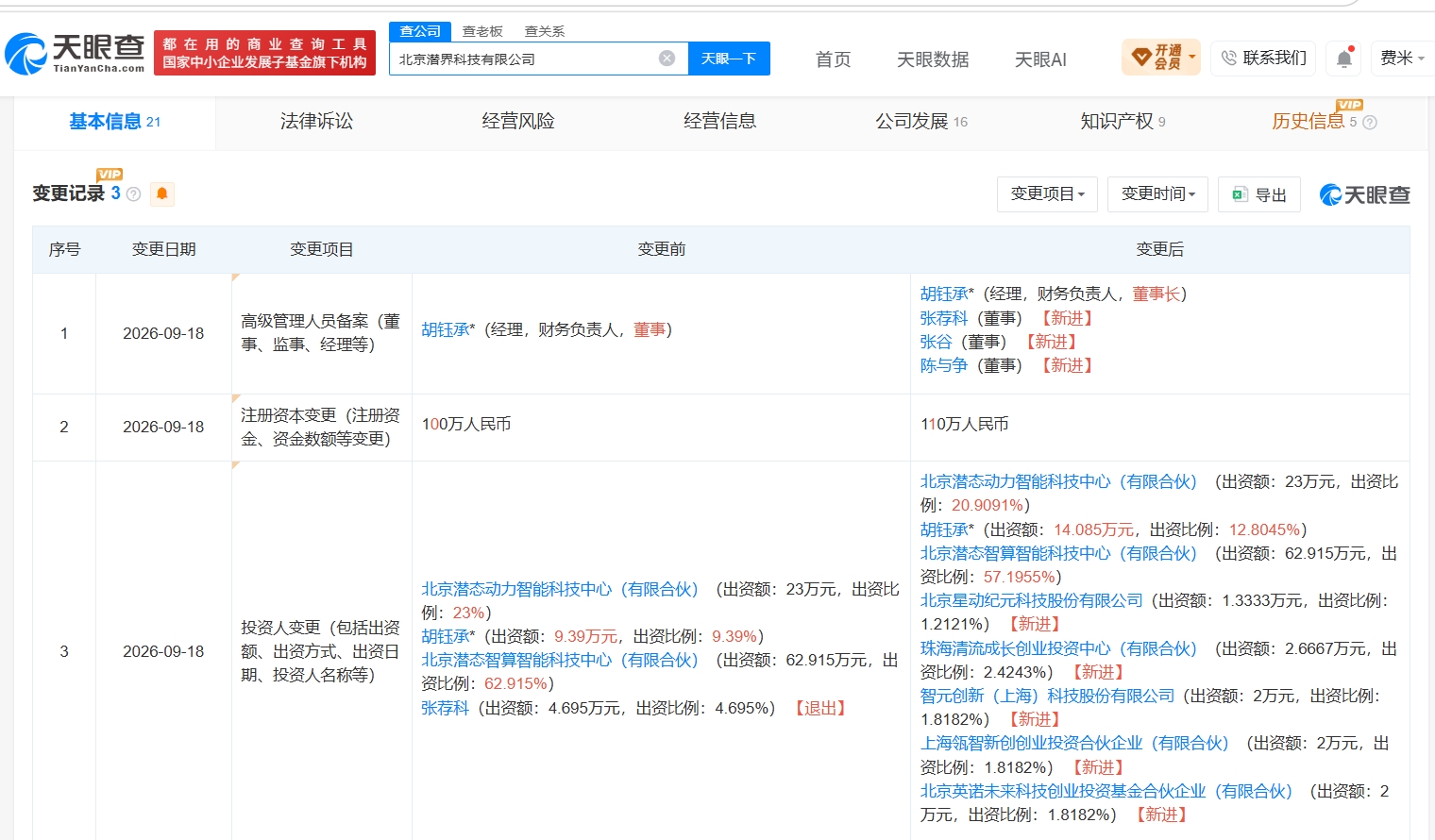Expand the 费米 user menu
1435x840 pixels.
coord(1401,58)
